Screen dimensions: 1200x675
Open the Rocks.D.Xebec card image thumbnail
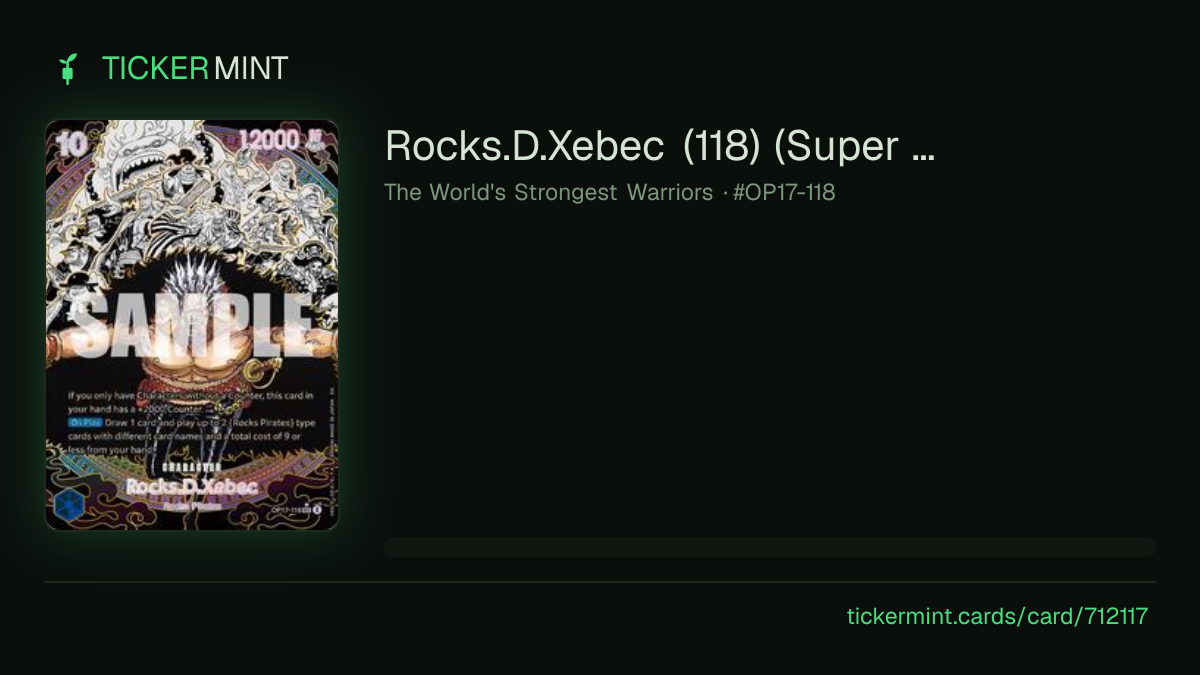192,325
